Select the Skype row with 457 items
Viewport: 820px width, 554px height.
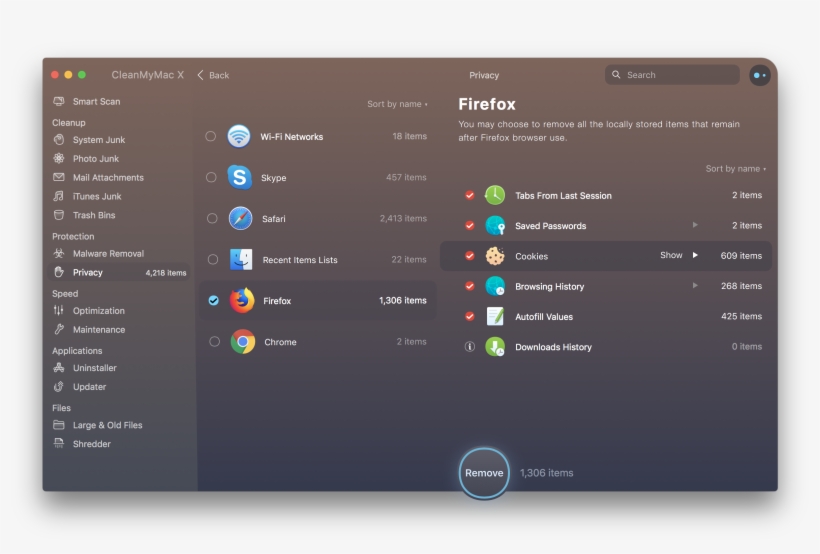click(317, 177)
